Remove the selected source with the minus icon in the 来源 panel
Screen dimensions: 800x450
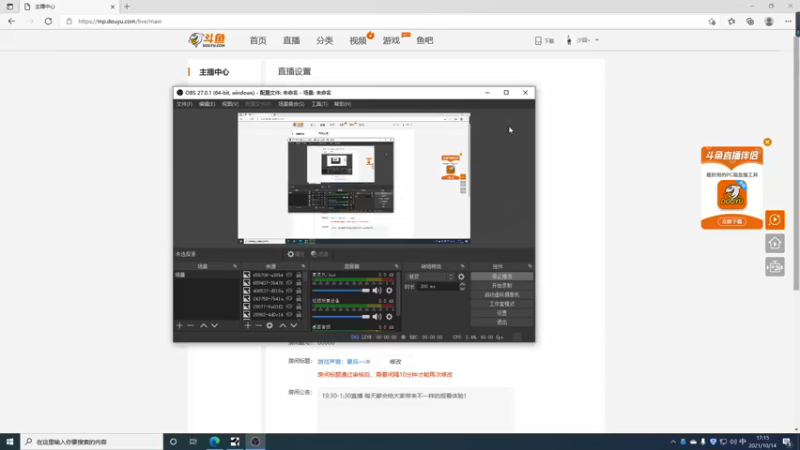[x=259, y=326]
